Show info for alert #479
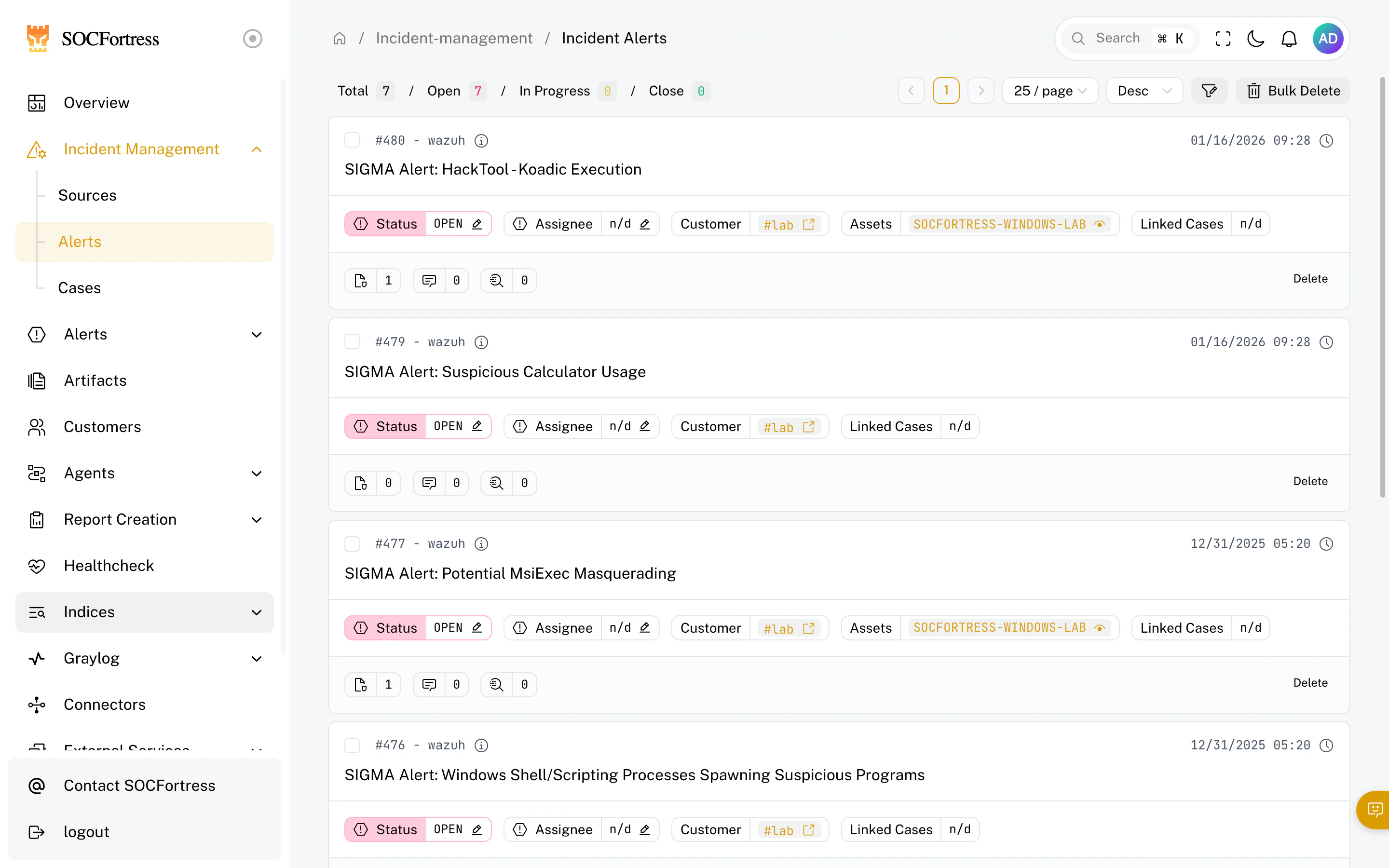1389x868 pixels. [x=481, y=342]
